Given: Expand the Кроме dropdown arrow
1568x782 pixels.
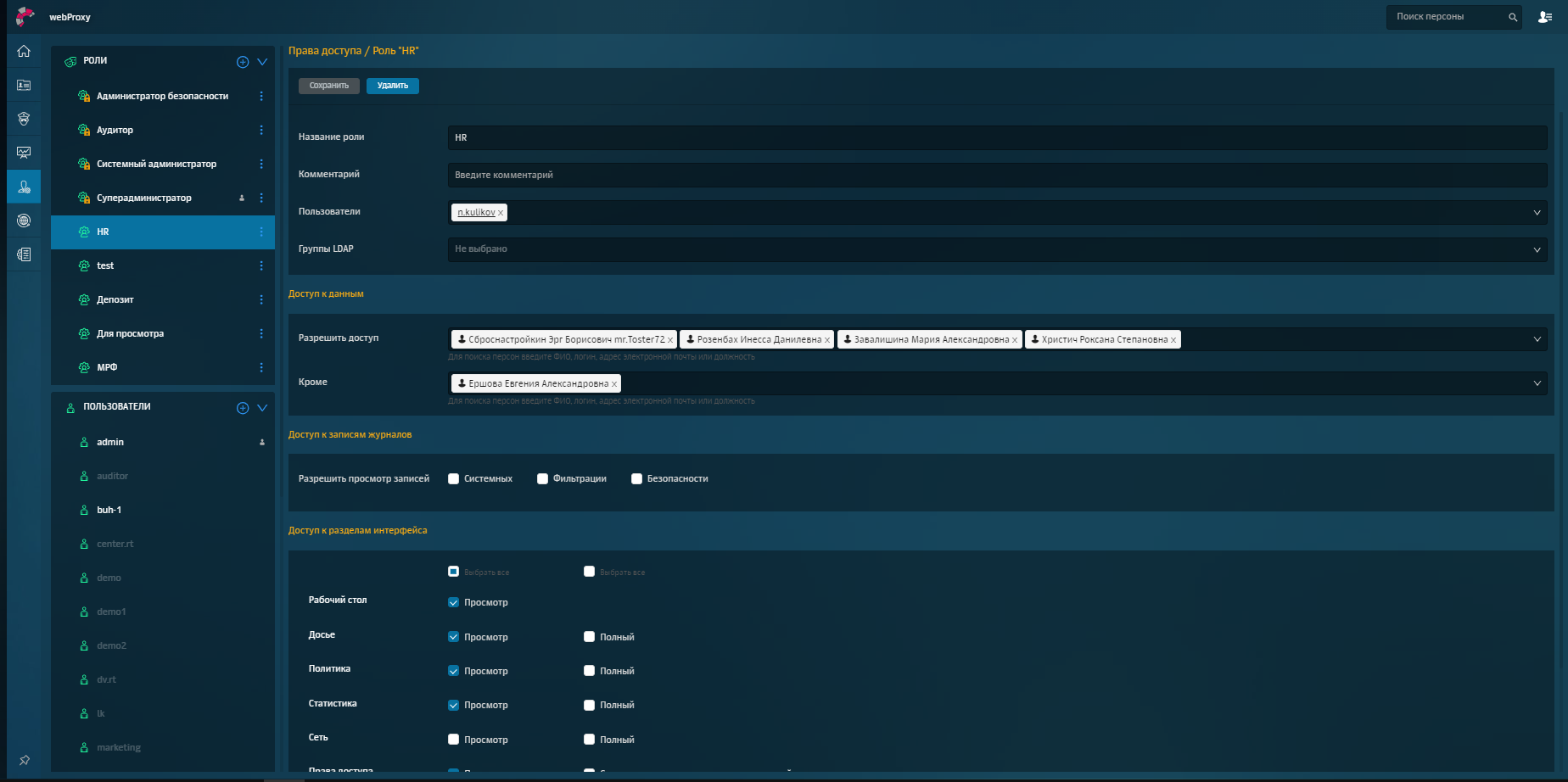Looking at the screenshot, I should (x=1537, y=383).
